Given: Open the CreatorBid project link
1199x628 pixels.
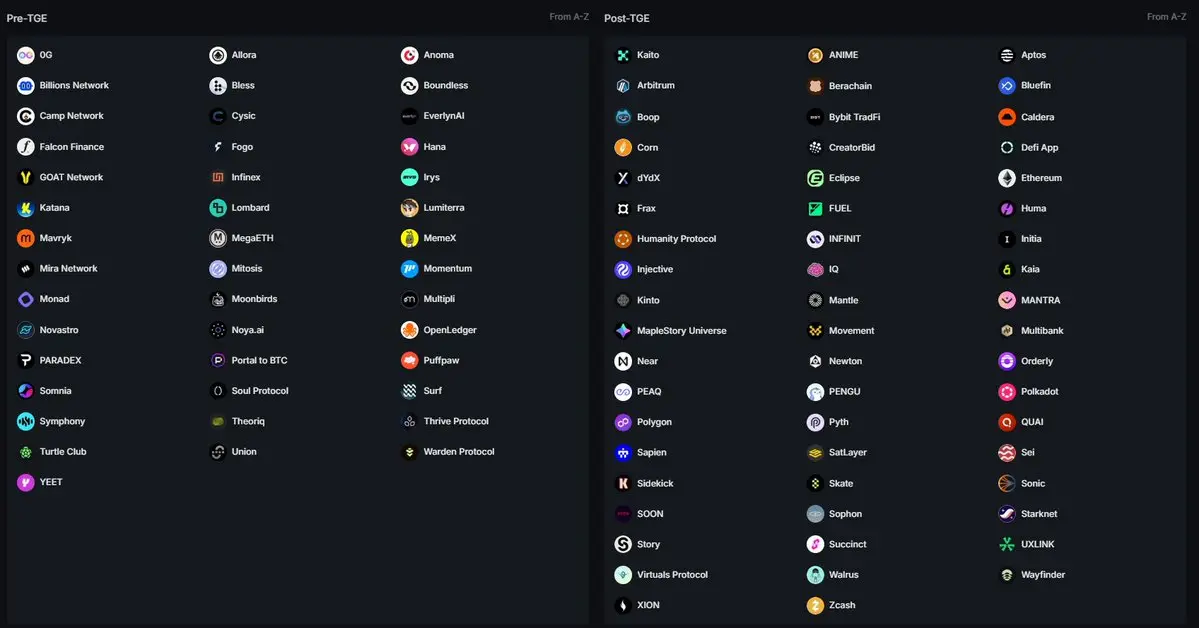Looking at the screenshot, I should (x=841, y=148).
